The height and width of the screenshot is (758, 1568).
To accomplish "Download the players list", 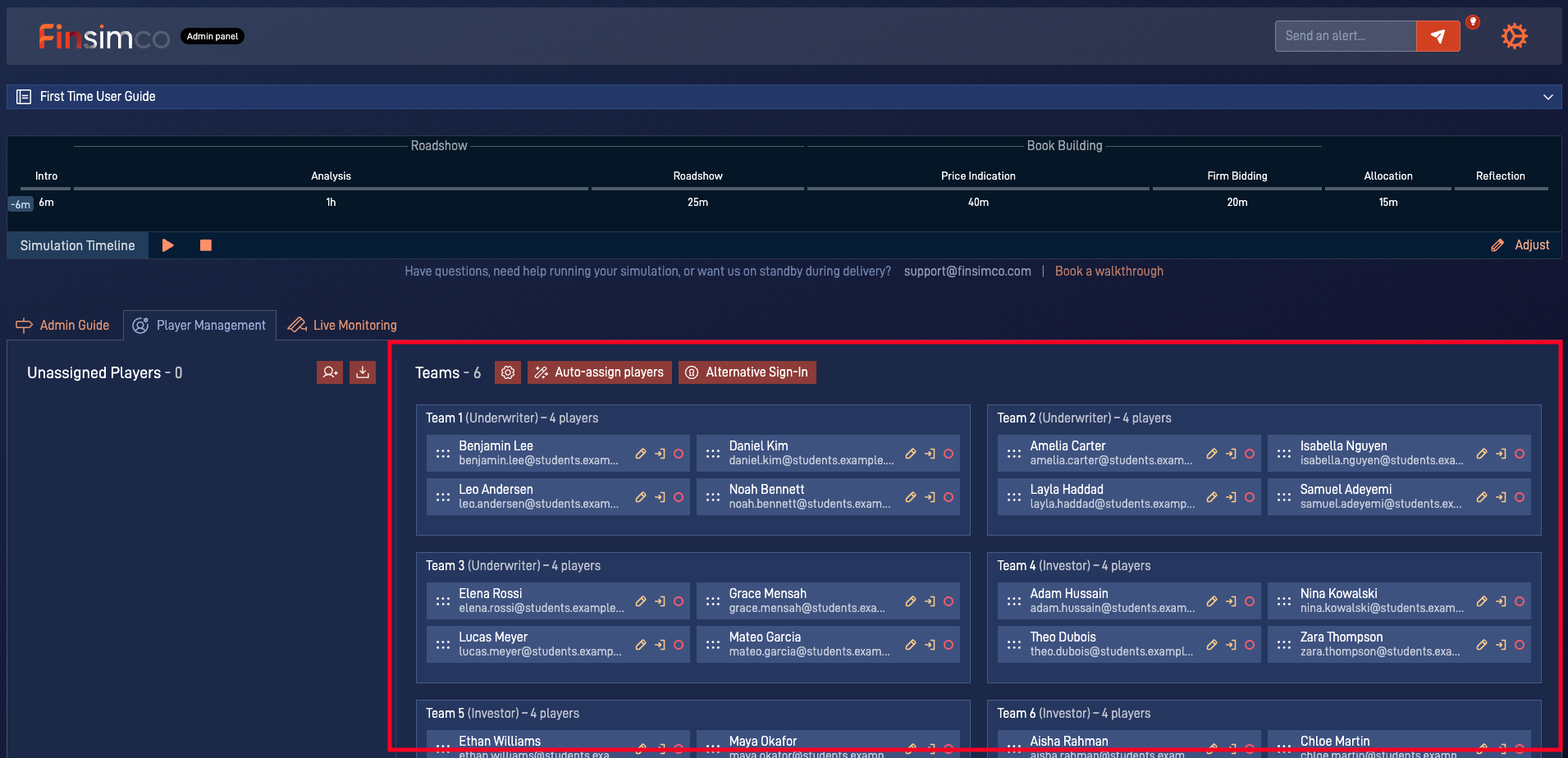I will pos(363,372).
